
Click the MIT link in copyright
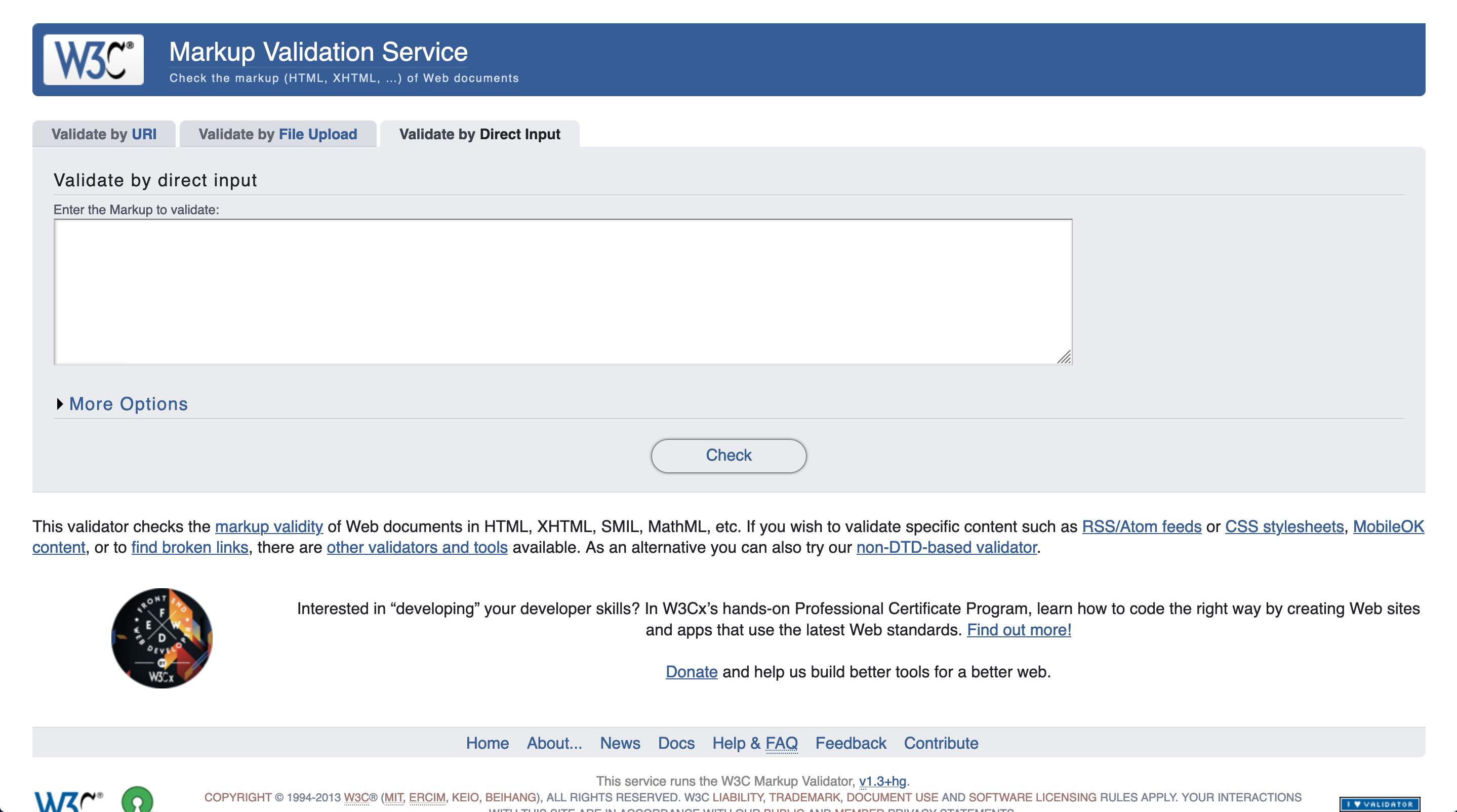click(x=394, y=797)
